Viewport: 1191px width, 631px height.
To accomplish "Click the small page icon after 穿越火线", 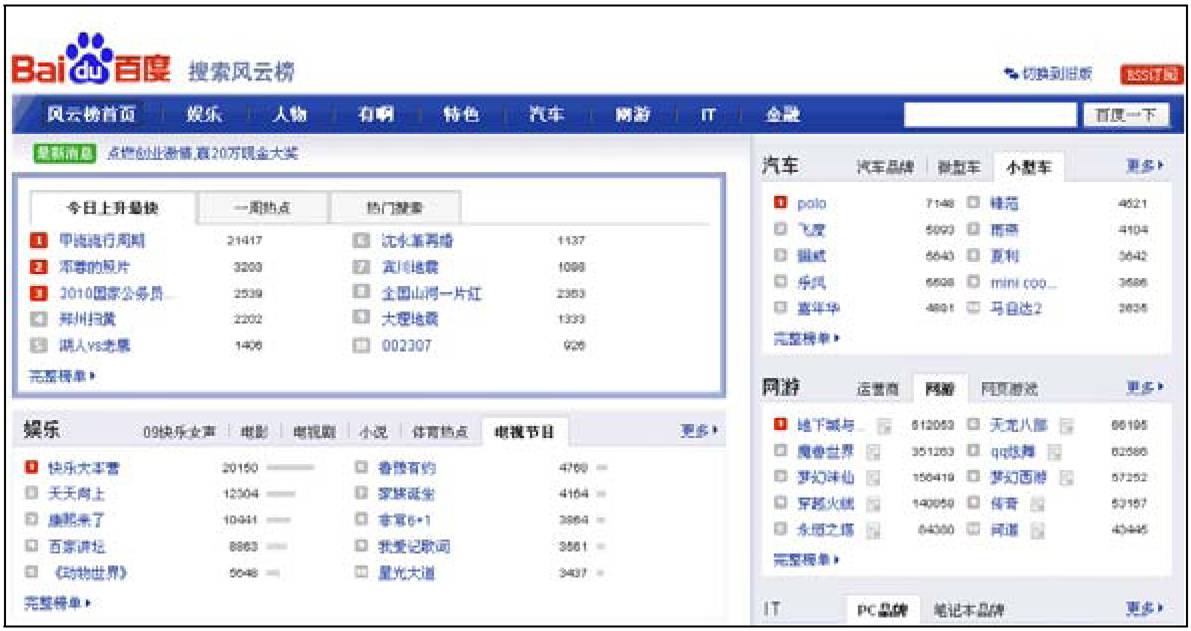I will point(874,504).
